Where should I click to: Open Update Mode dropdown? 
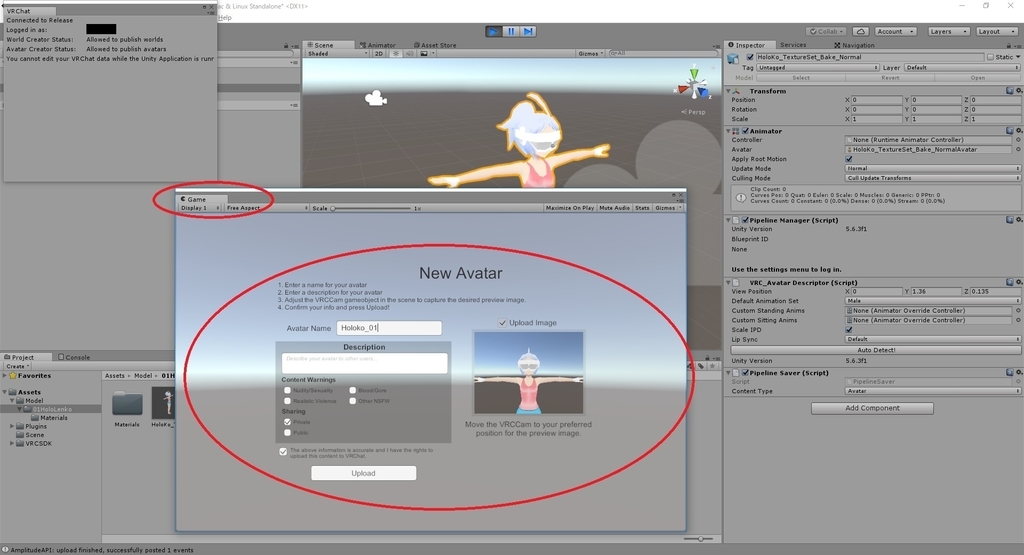click(933, 168)
